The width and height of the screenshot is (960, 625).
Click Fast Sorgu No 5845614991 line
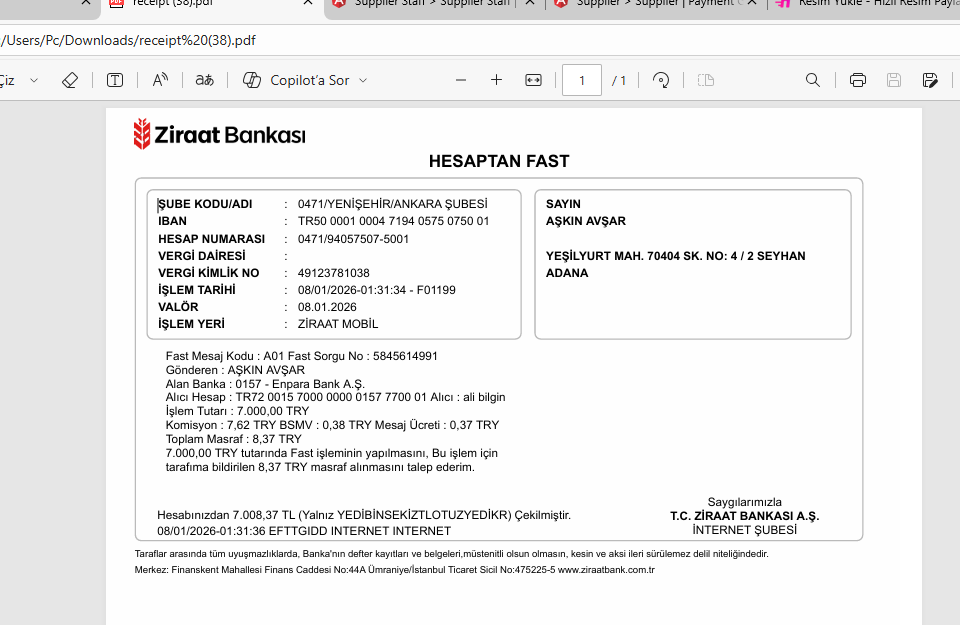[x=302, y=356]
